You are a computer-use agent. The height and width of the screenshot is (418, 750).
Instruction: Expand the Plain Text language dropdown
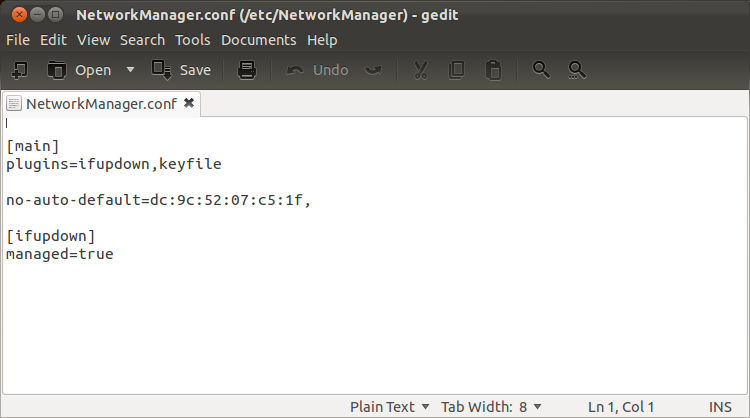tap(389, 407)
